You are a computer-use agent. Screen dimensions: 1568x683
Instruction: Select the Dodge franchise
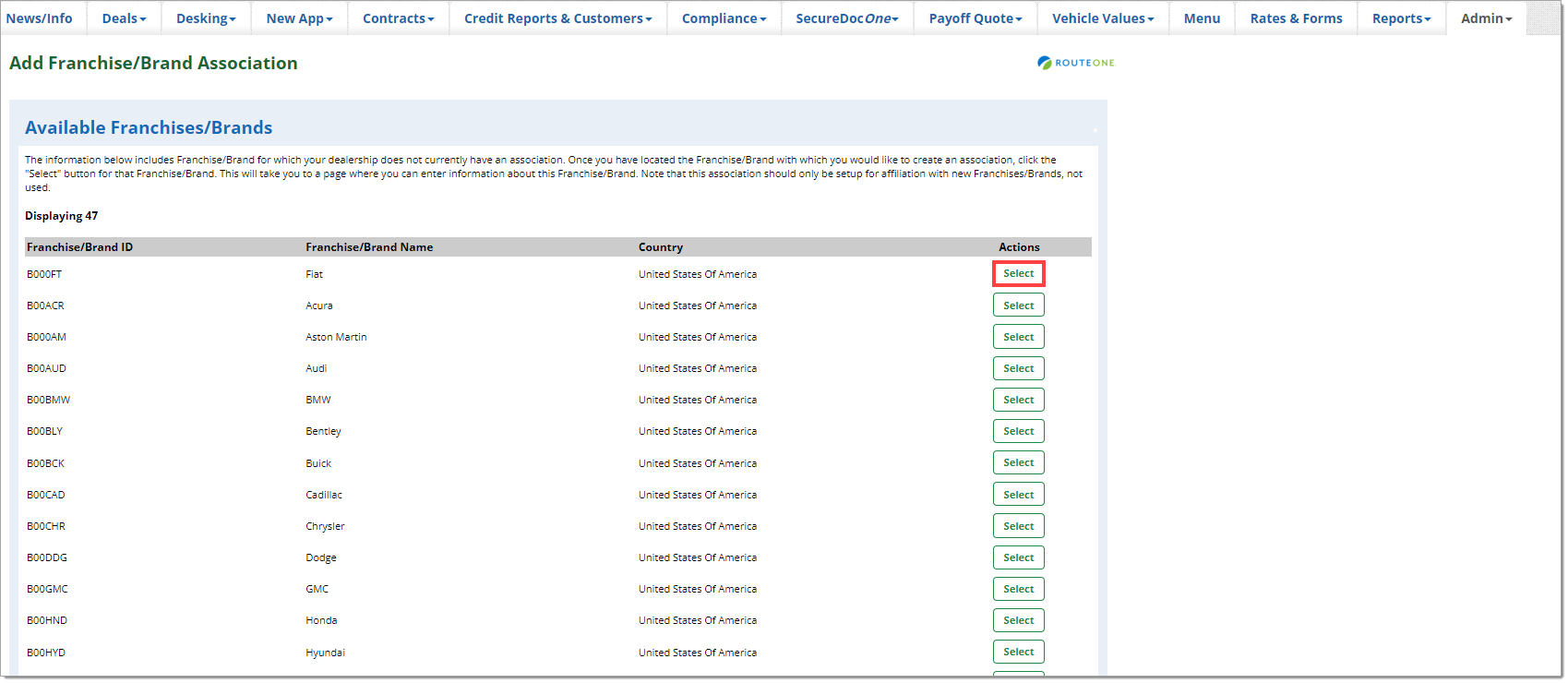[x=1018, y=557]
